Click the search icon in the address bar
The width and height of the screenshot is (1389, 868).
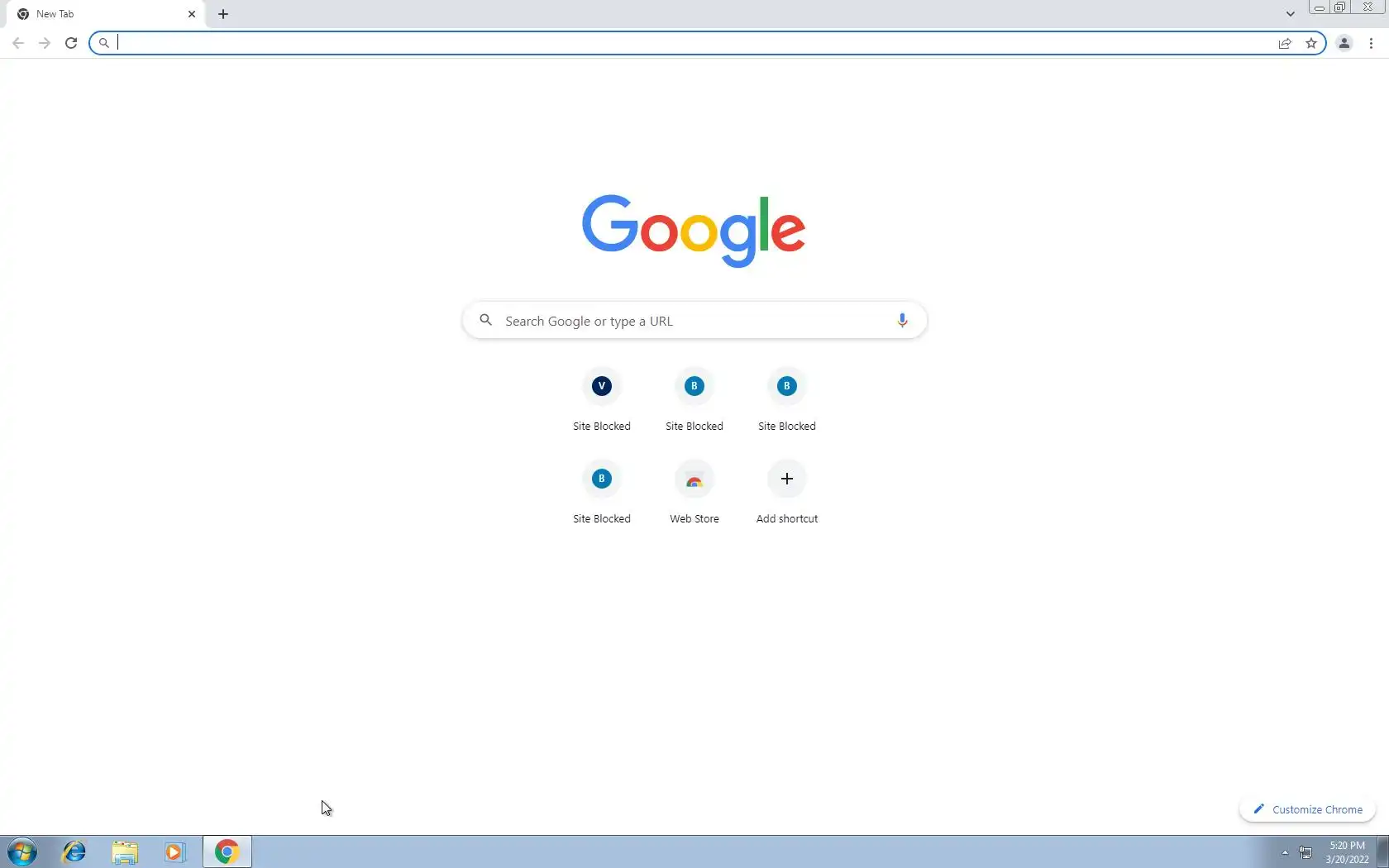[104, 43]
